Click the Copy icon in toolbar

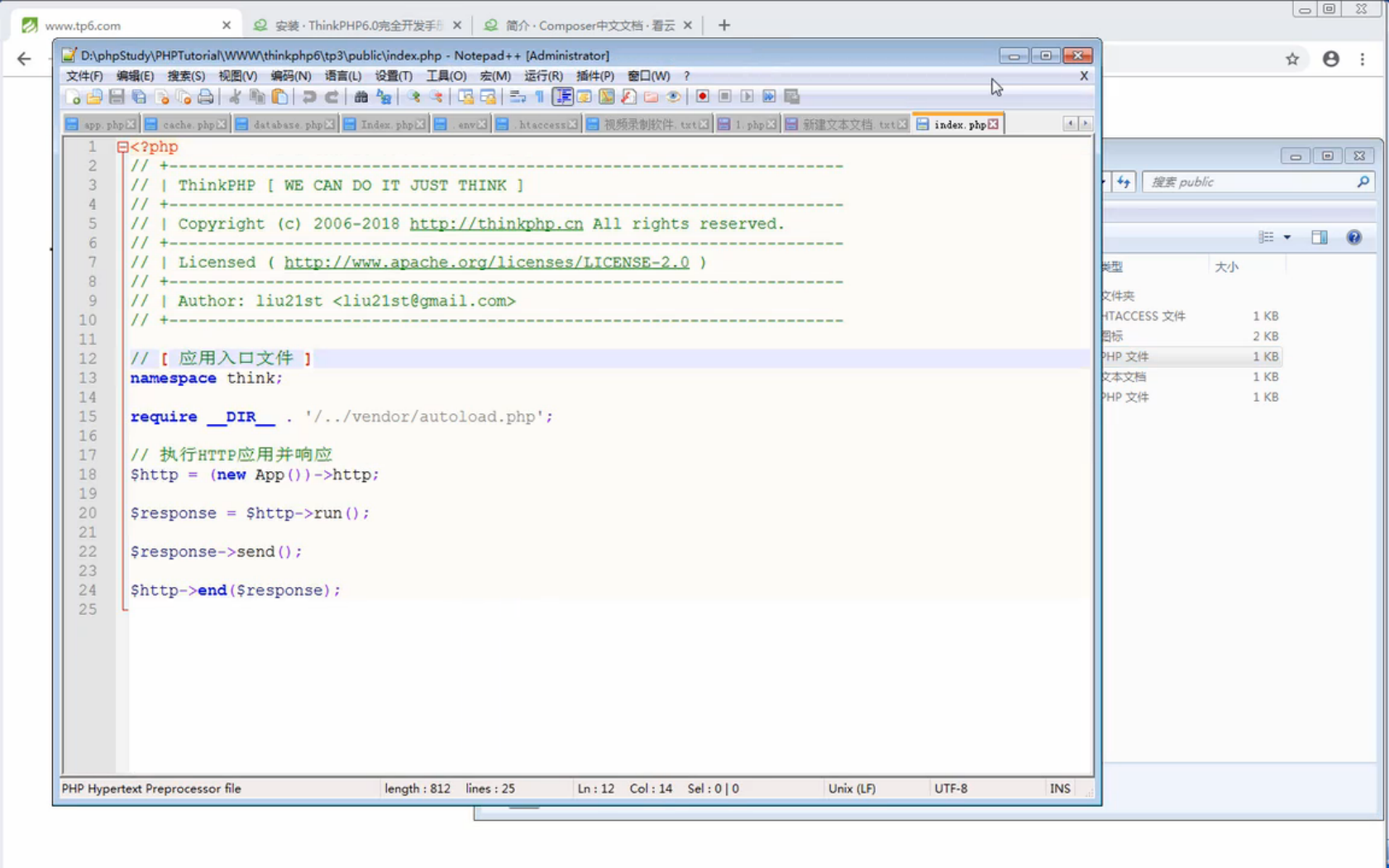pyautogui.click(x=257, y=97)
